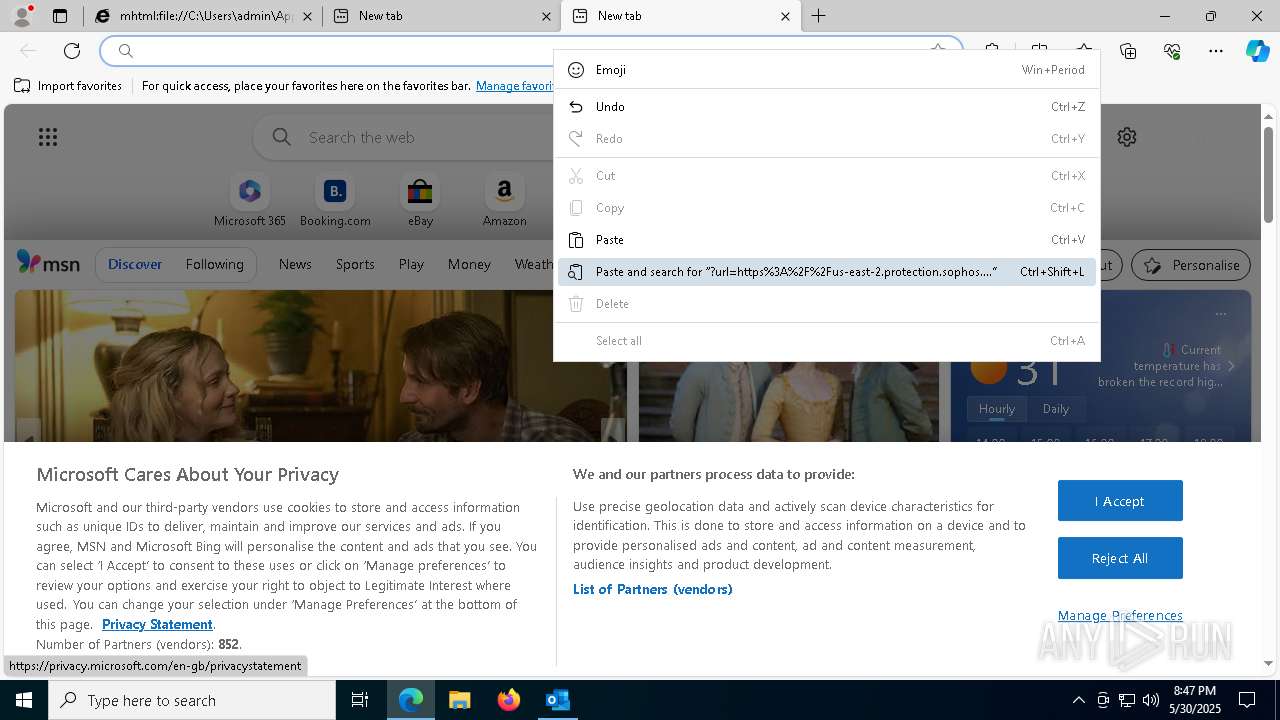Open volume control in system tray
1280x720 pixels.
tap(1150, 700)
